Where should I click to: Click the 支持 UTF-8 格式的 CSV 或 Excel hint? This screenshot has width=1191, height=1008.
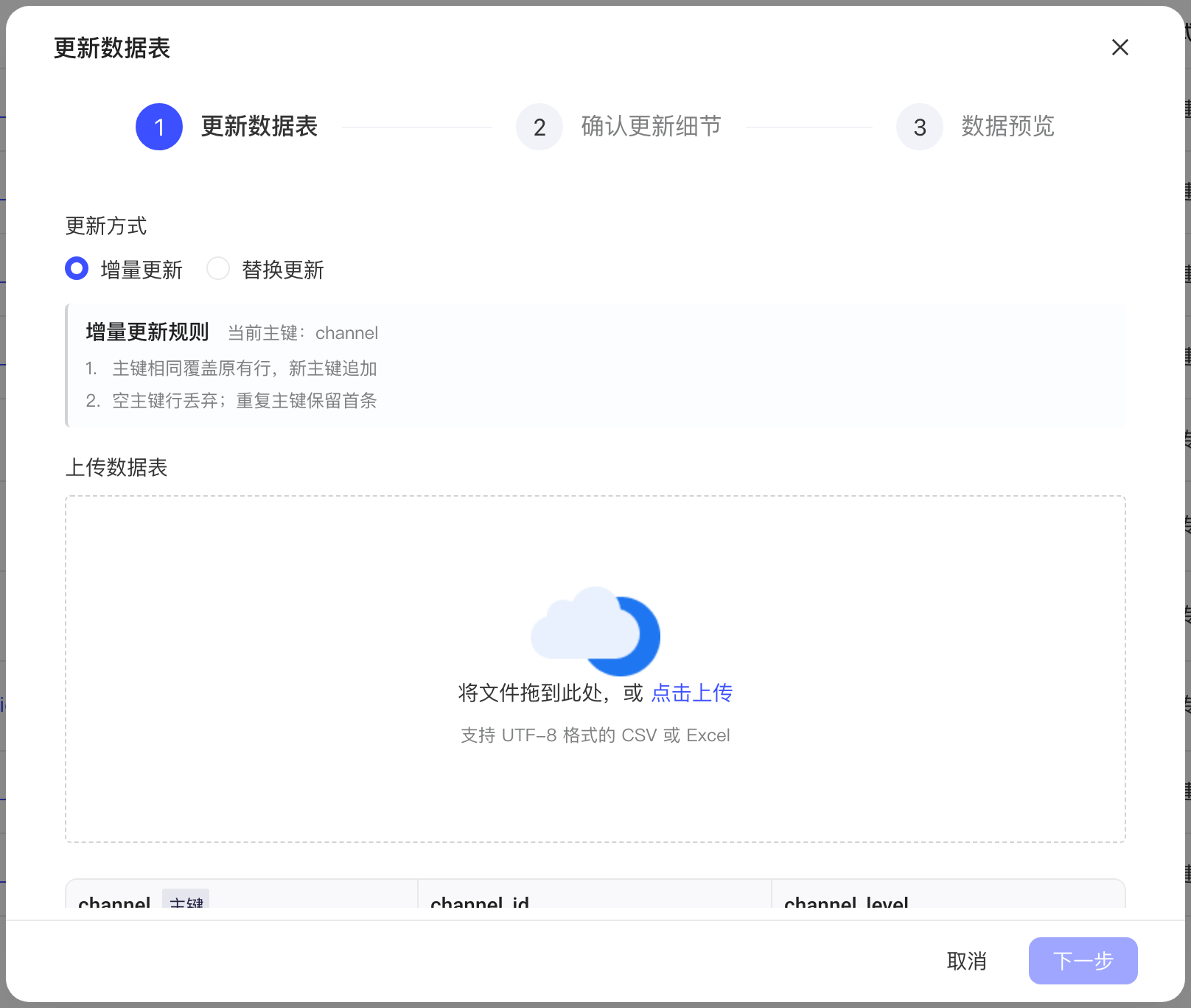point(595,735)
